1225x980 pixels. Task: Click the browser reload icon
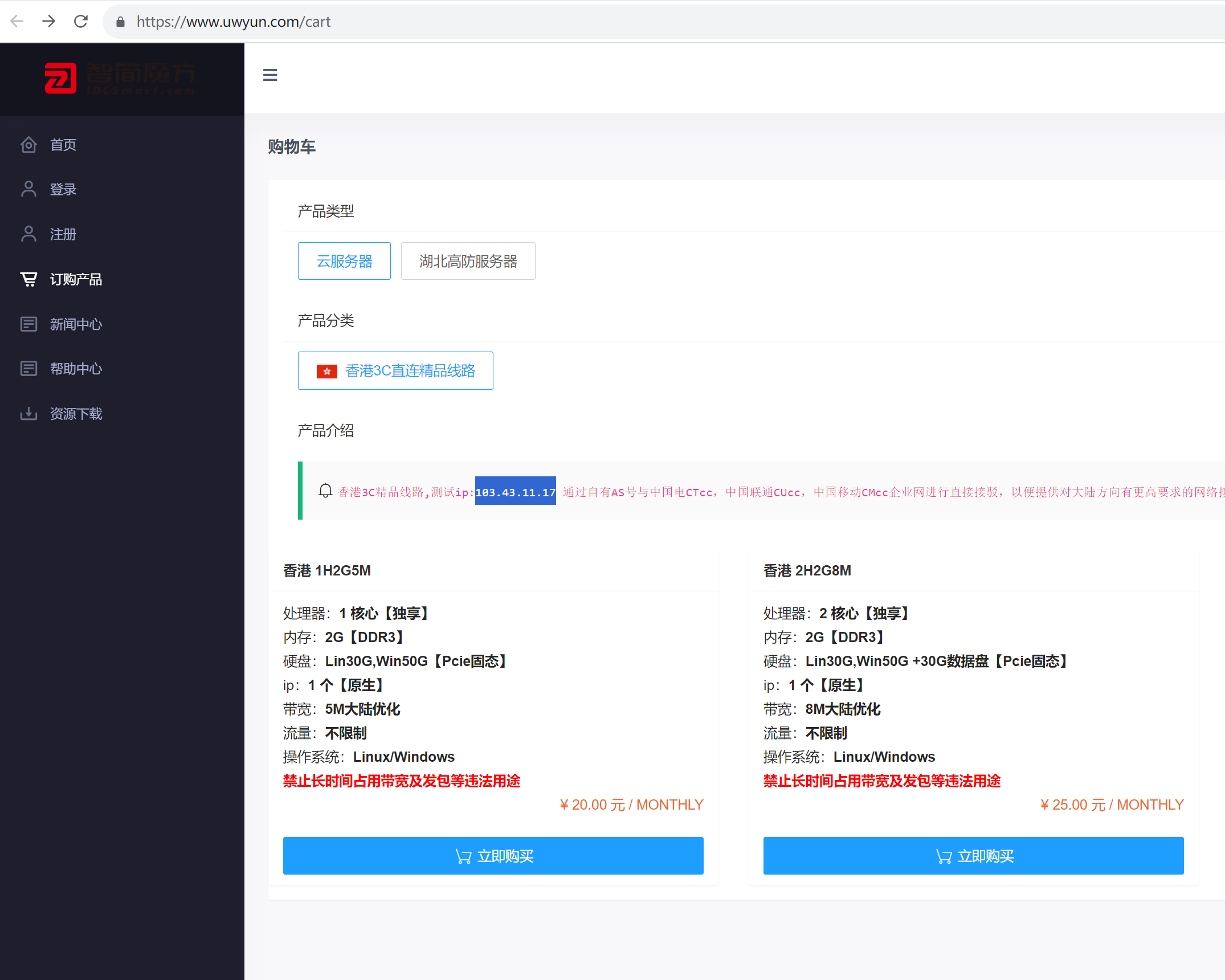[81, 22]
